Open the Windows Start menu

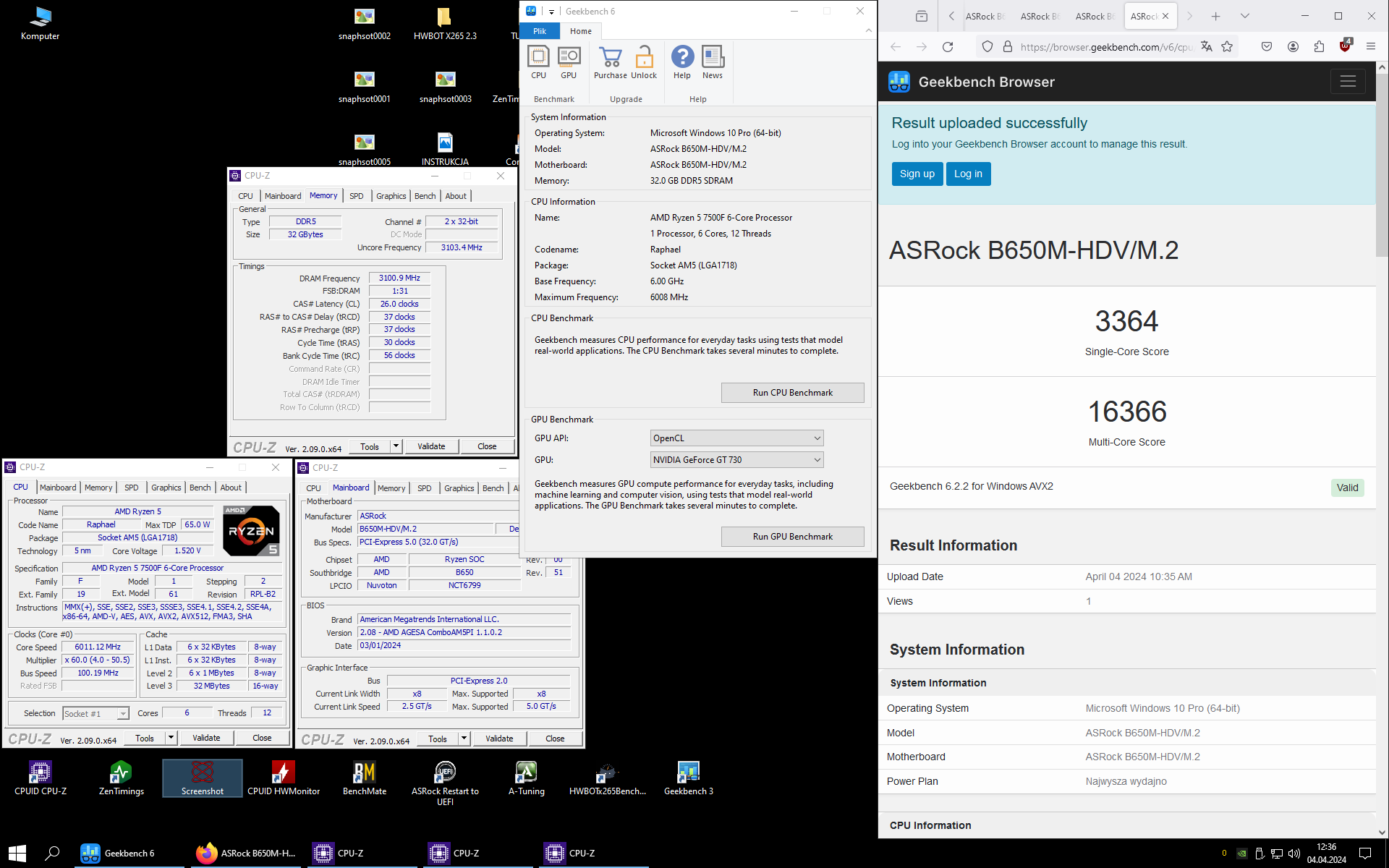[x=17, y=854]
